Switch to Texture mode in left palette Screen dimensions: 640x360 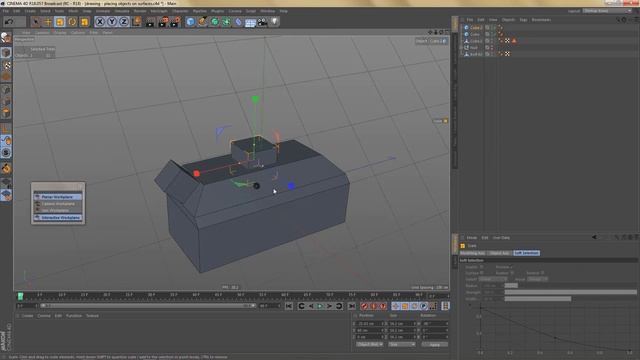tap(6, 64)
